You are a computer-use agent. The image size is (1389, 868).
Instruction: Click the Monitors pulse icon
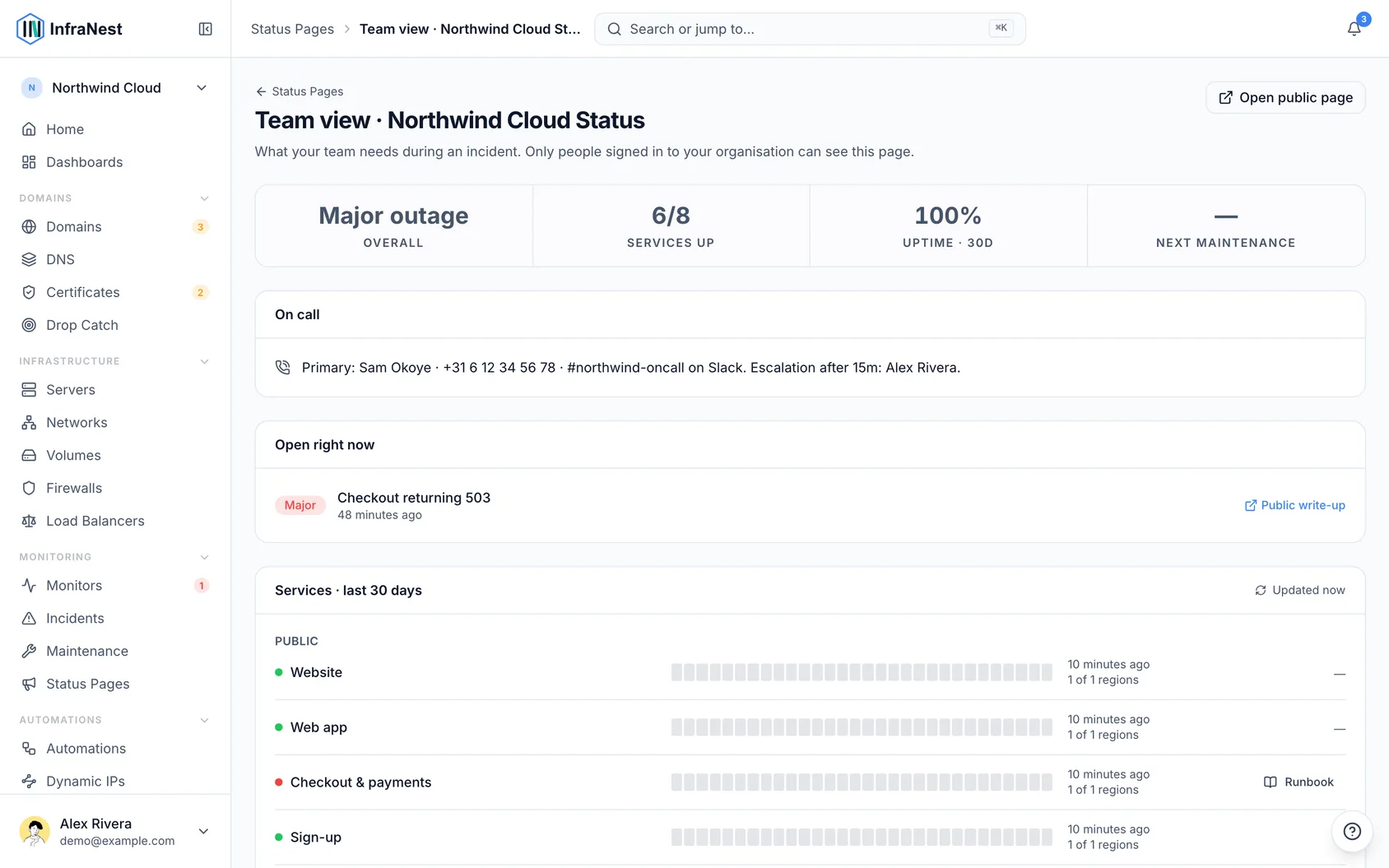click(x=29, y=585)
